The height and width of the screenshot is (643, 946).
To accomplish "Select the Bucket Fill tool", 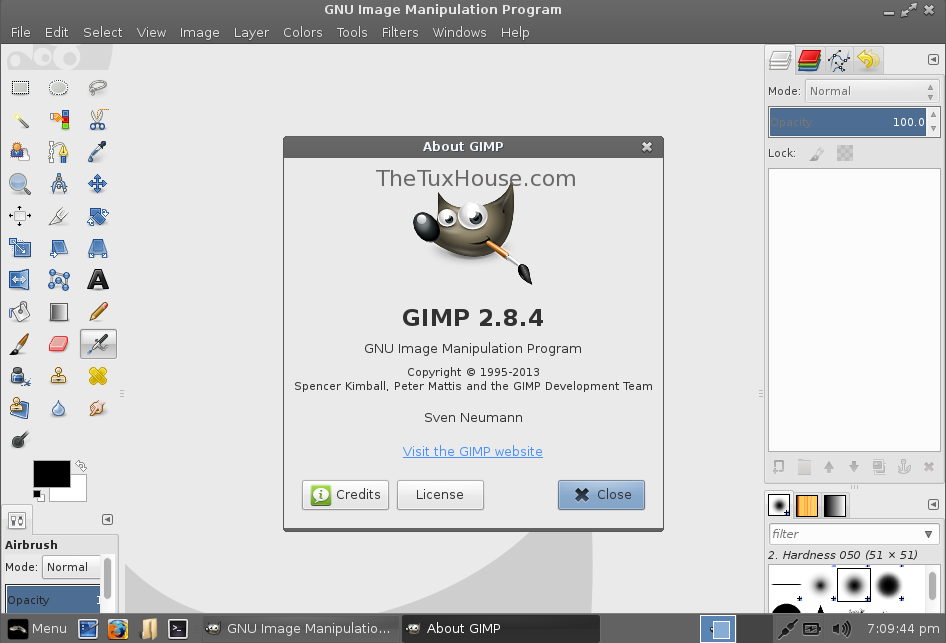I will click(20, 312).
